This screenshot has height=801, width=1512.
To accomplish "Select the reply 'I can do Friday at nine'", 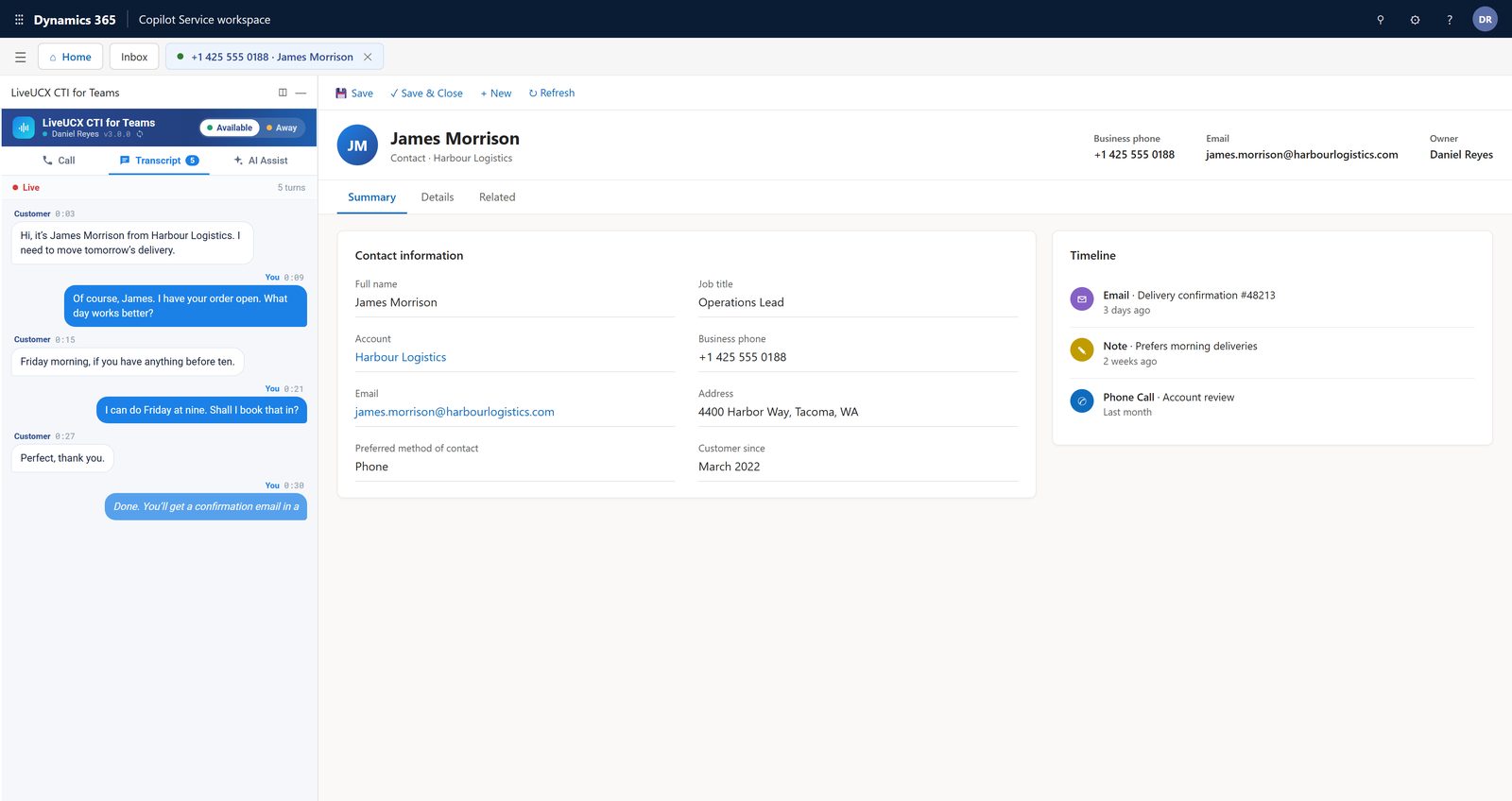I will (x=201, y=410).
